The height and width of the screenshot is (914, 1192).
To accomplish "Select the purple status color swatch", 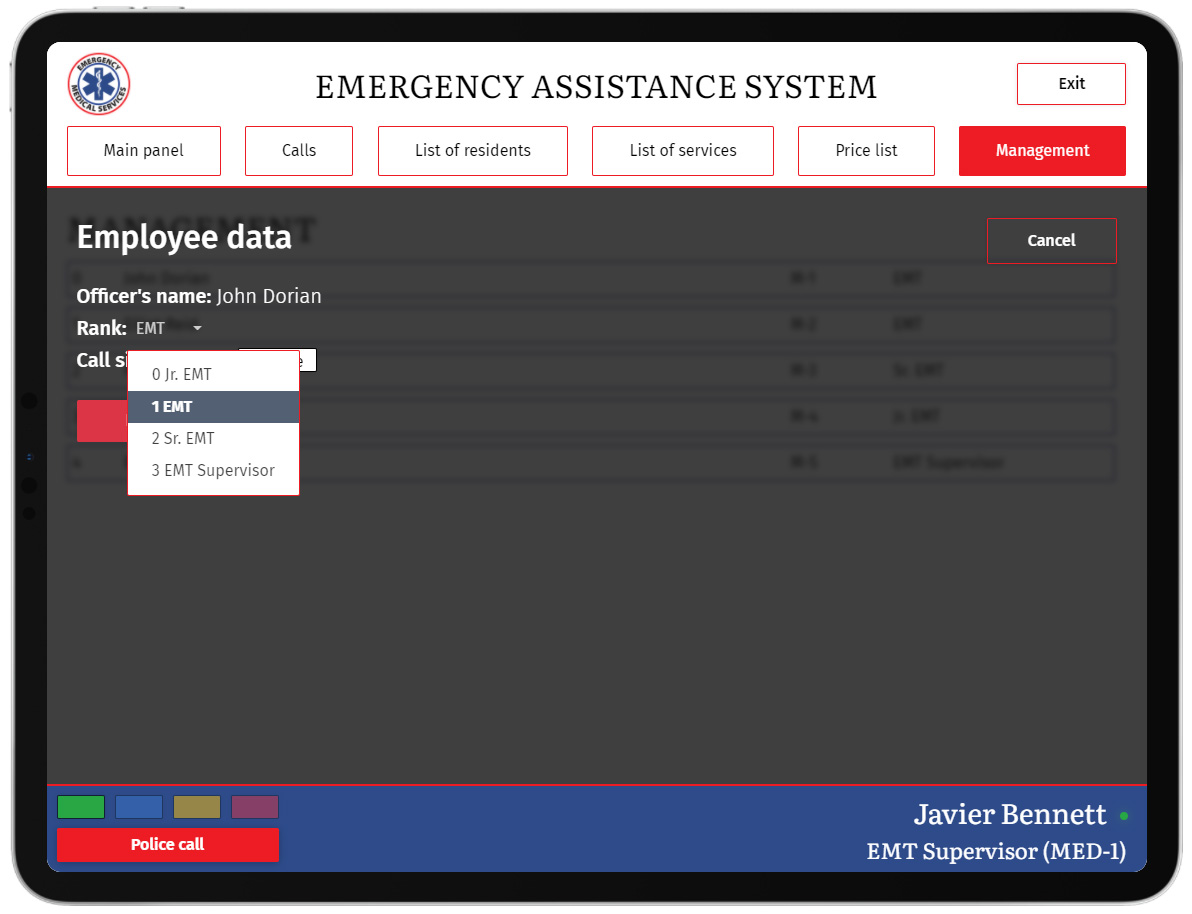I will (x=255, y=807).
